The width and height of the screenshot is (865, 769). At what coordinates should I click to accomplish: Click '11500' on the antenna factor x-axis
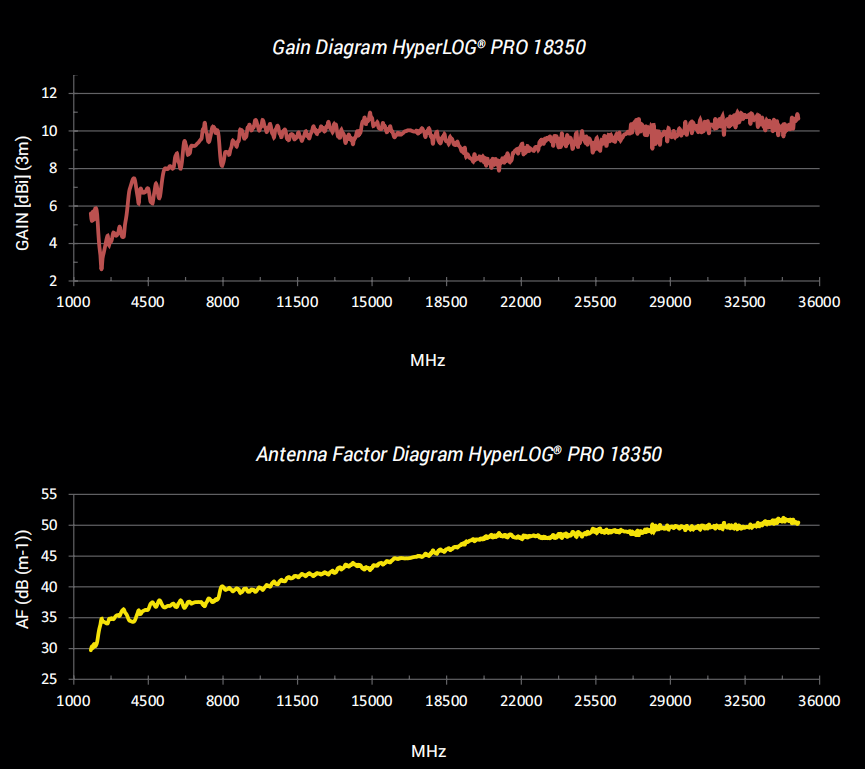(x=297, y=701)
